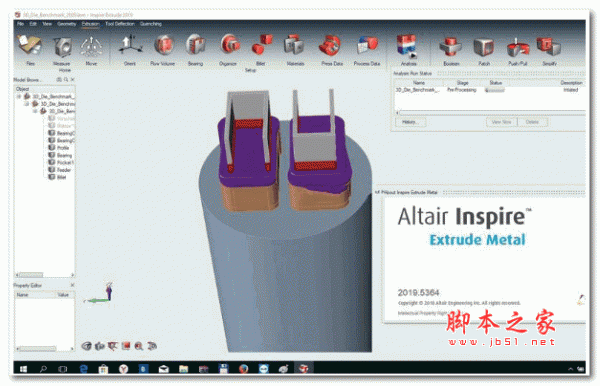
Task: Click the first view control icon below viewport
Action: tap(86, 346)
